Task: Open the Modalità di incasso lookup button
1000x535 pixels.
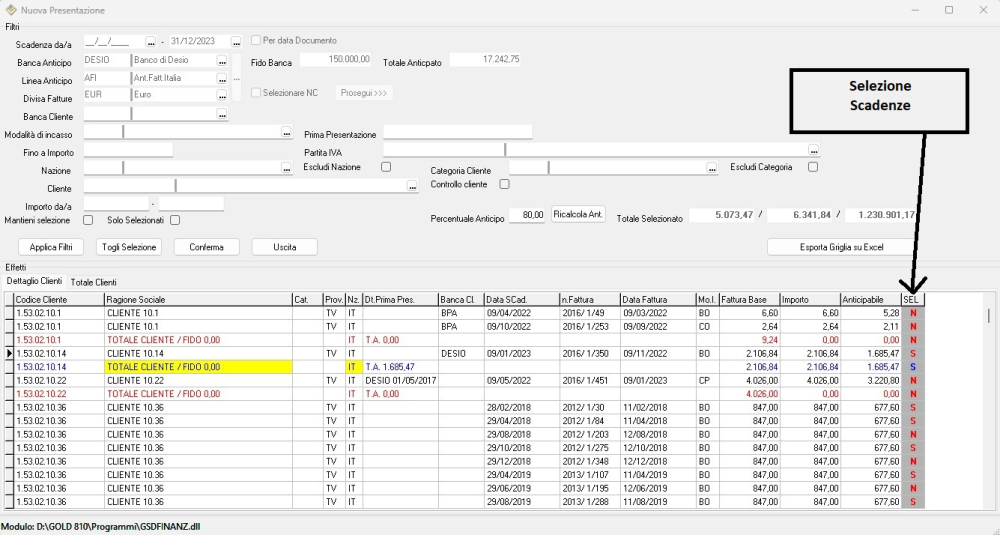Action: (286, 132)
